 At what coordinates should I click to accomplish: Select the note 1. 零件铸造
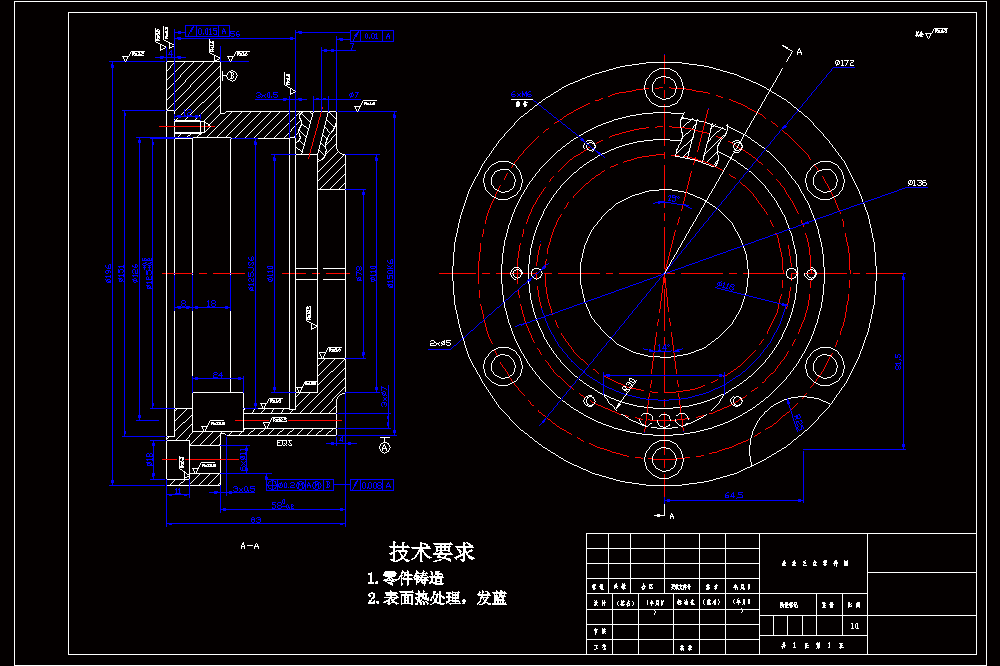click(406, 578)
